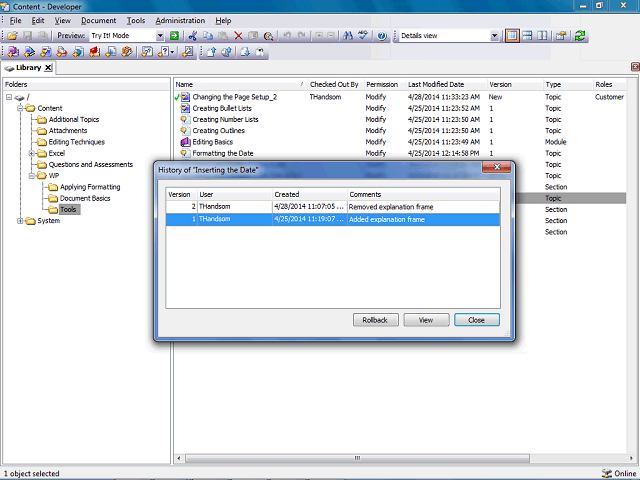Open the Administration menu
The image size is (640, 480).
[x=180, y=20]
